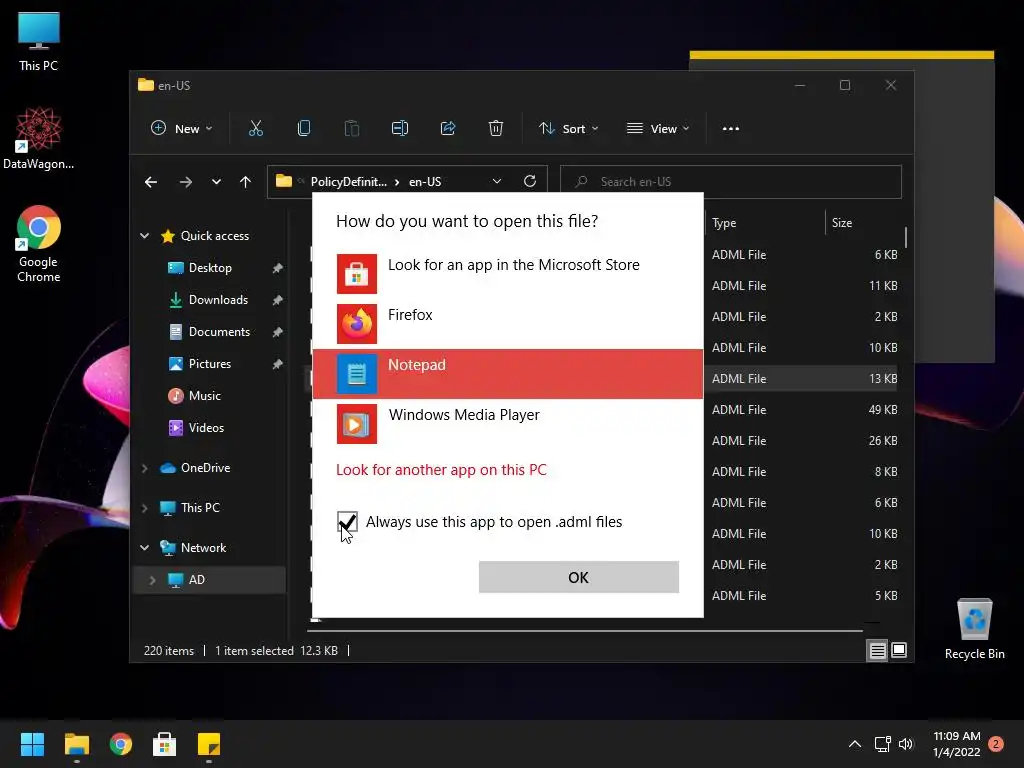Select the Notepad icon in the dialog
Image resolution: width=1024 pixels, height=768 pixels.
coord(357,374)
